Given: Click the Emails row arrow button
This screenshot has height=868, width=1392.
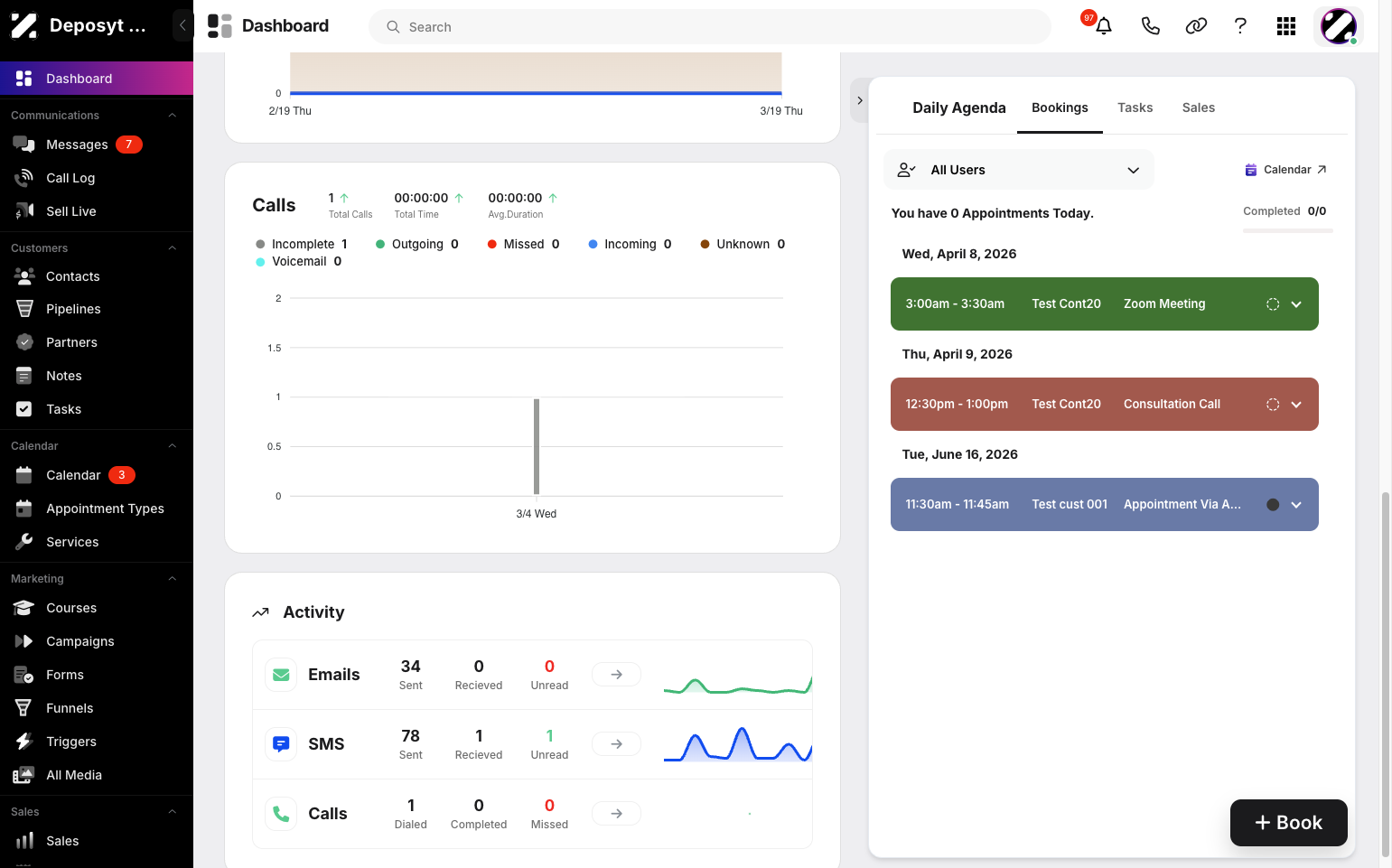Looking at the screenshot, I should point(616,675).
